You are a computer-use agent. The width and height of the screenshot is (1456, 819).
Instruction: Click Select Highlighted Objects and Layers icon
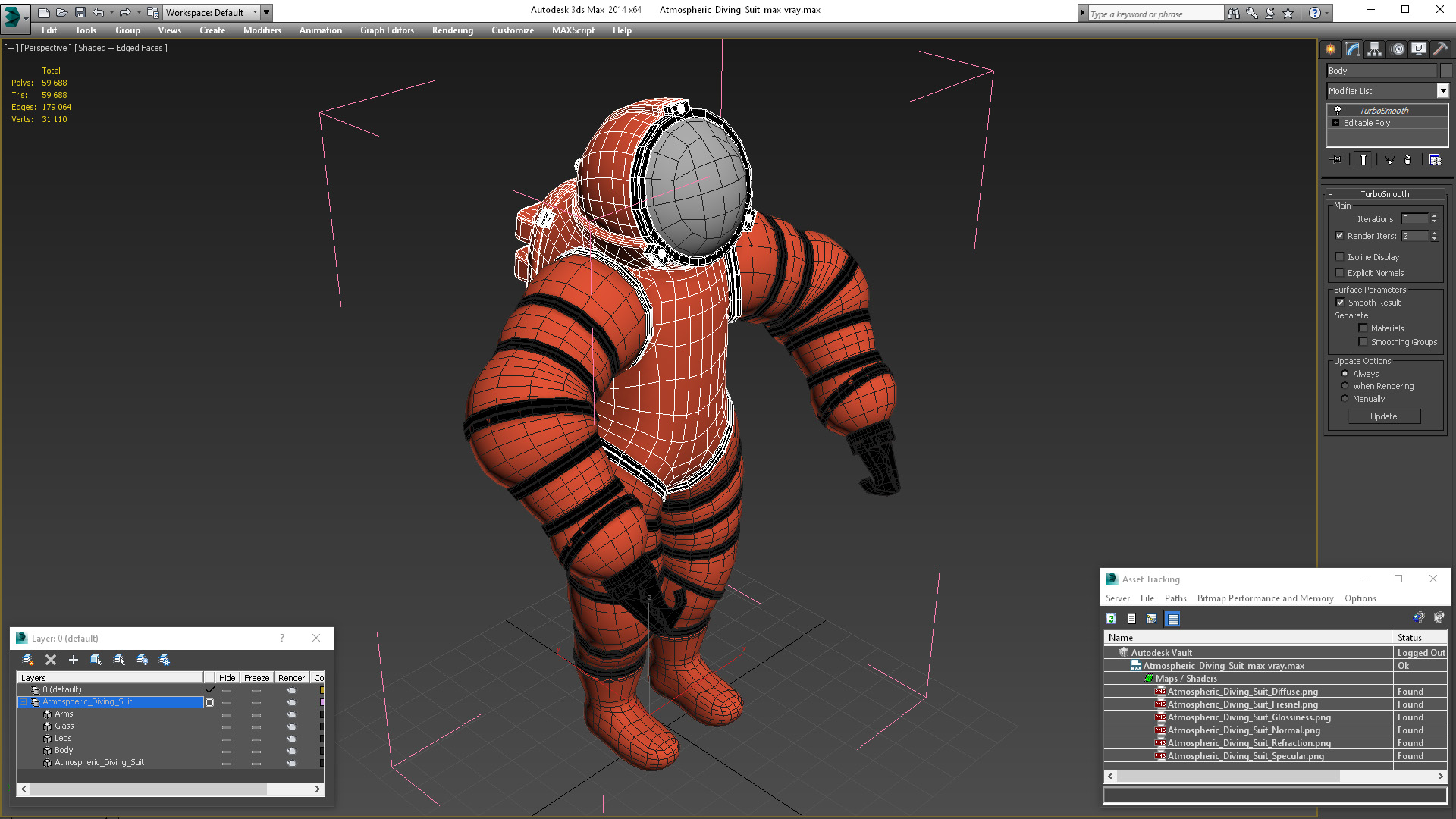[x=96, y=660]
